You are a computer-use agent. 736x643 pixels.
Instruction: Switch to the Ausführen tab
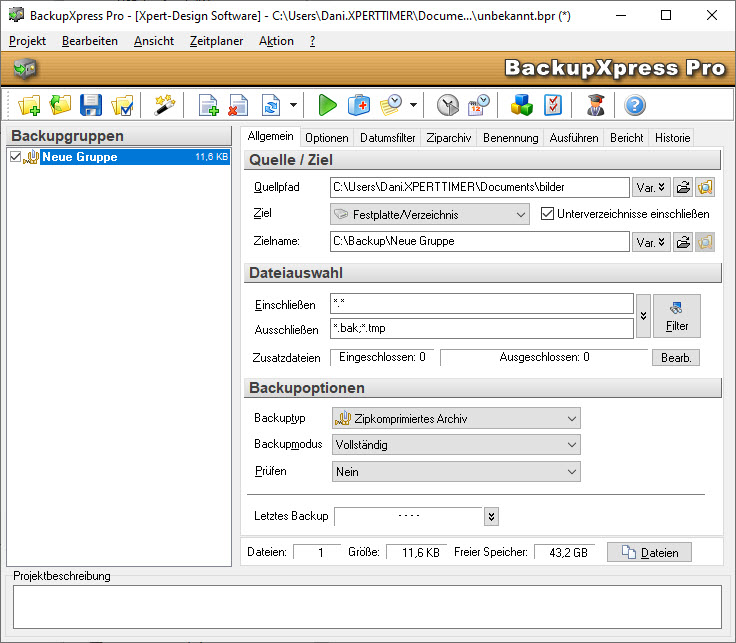point(574,138)
